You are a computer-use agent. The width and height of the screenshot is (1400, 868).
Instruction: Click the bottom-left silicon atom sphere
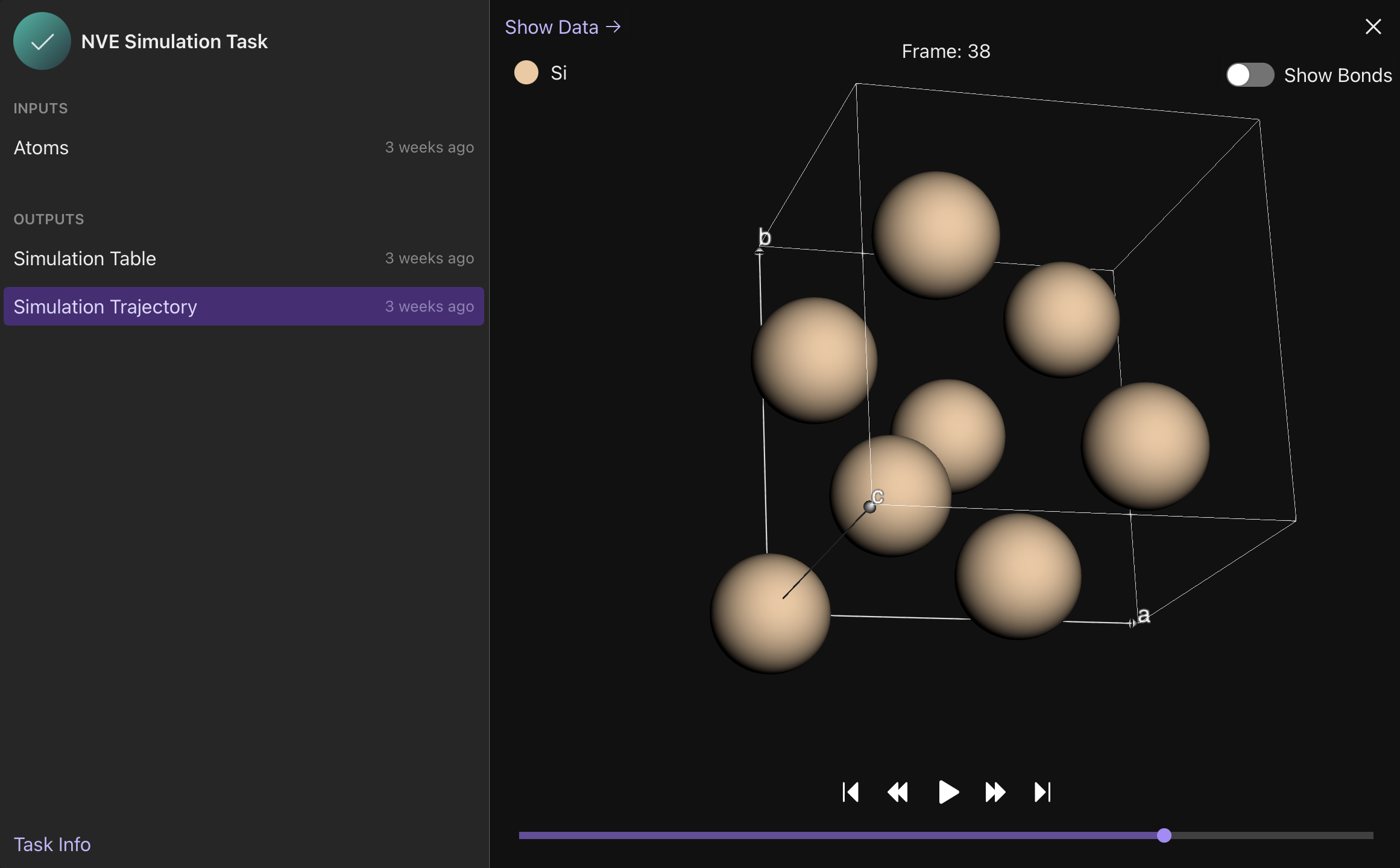point(771,614)
